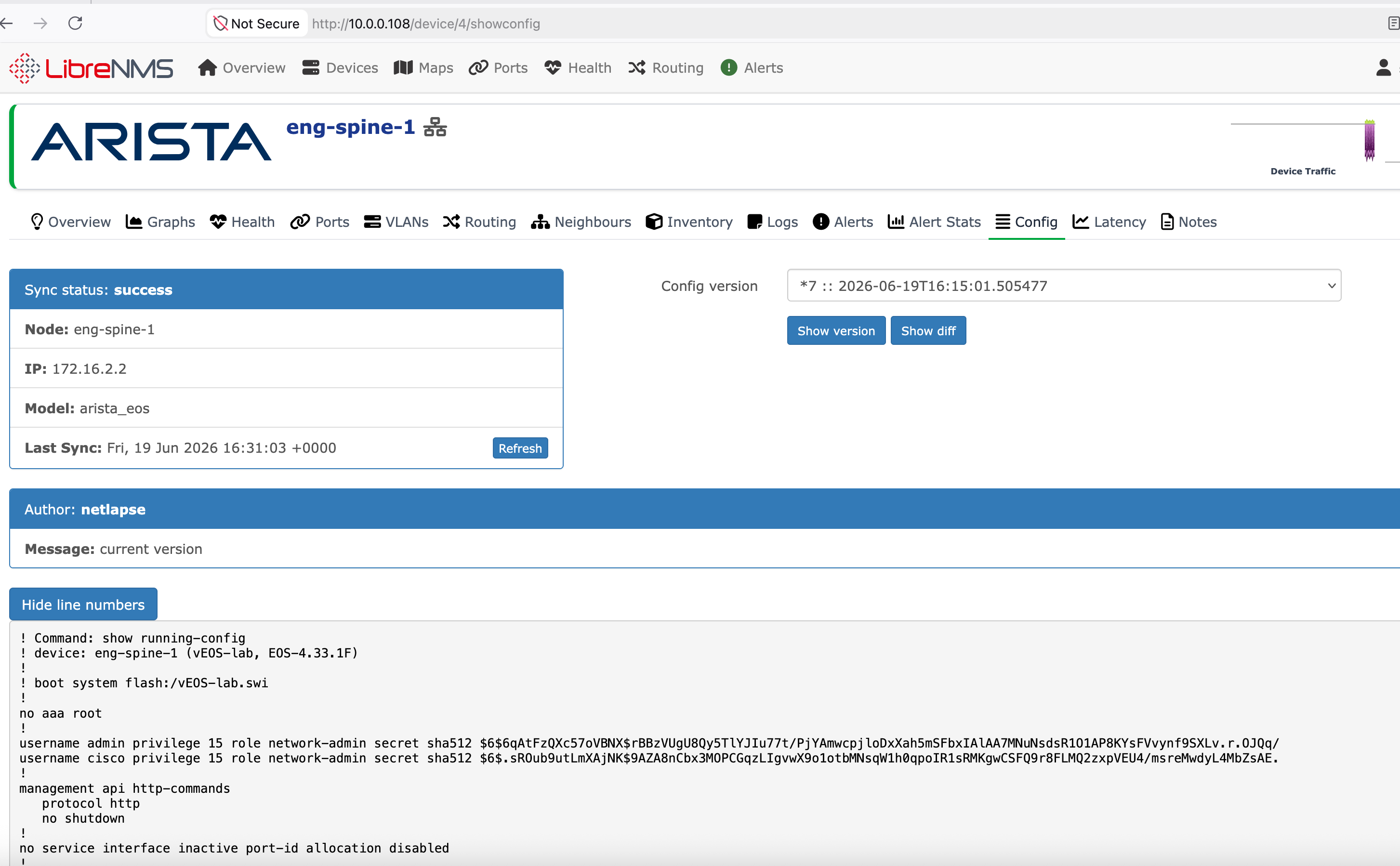Select the Config tab
The width and height of the screenshot is (1400, 866).
(1027, 222)
